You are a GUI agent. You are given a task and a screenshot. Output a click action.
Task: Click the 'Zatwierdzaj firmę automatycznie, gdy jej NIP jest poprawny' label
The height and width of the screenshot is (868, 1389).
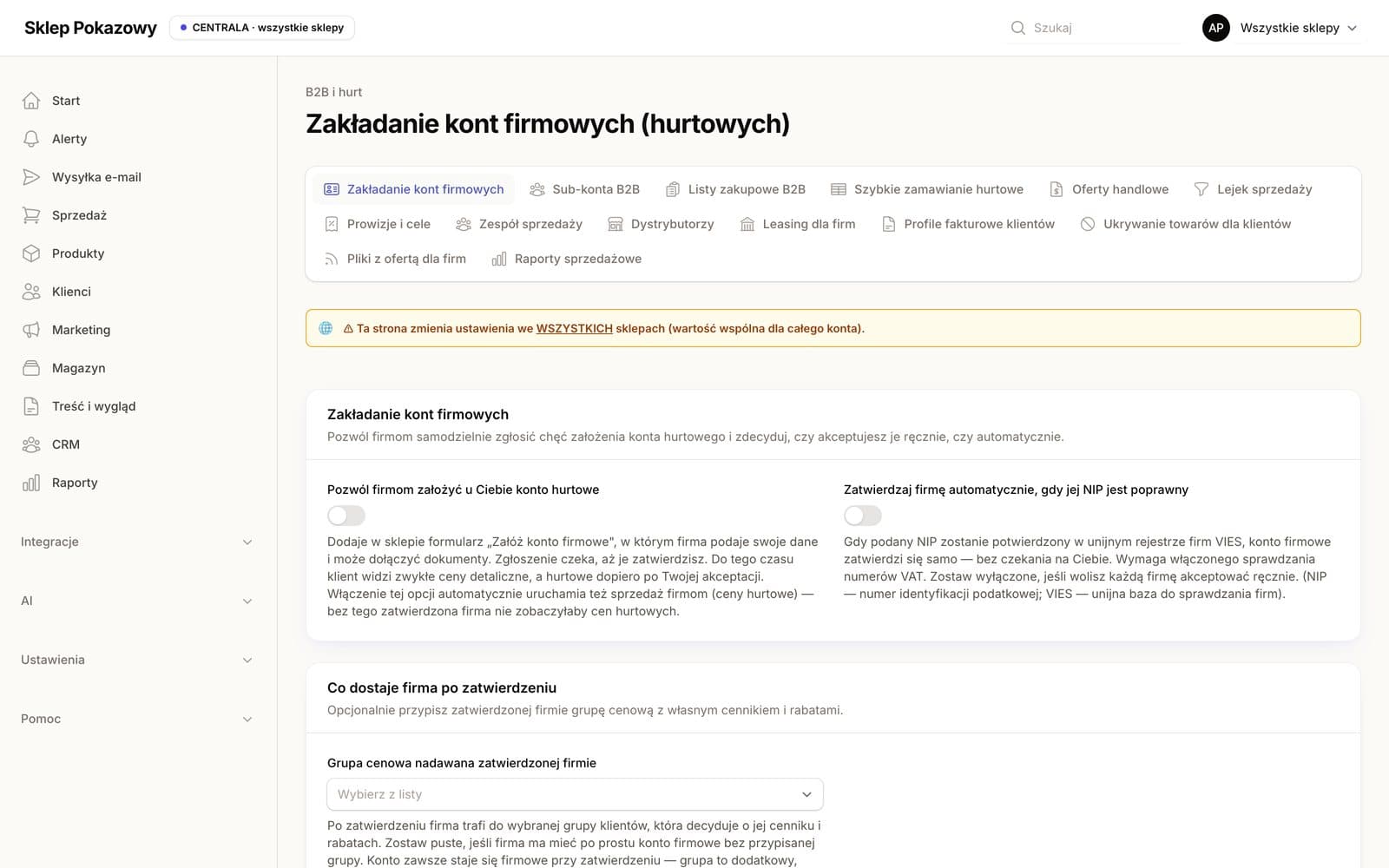[1016, 490]
